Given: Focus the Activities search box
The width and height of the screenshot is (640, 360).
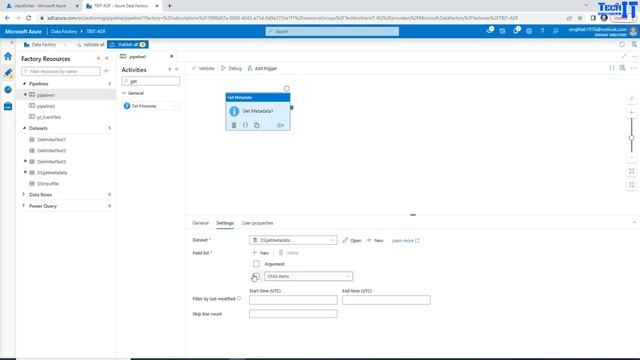Looking at the screenshot, I should (x=151, y=81).
